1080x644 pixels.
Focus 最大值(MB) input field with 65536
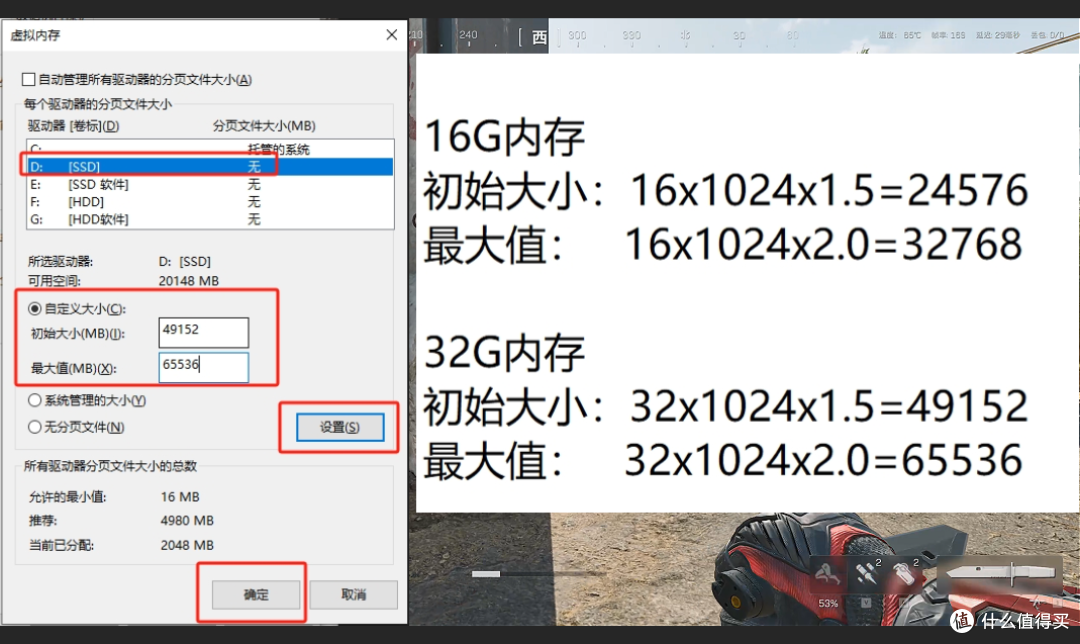click(x=203, y=367)
